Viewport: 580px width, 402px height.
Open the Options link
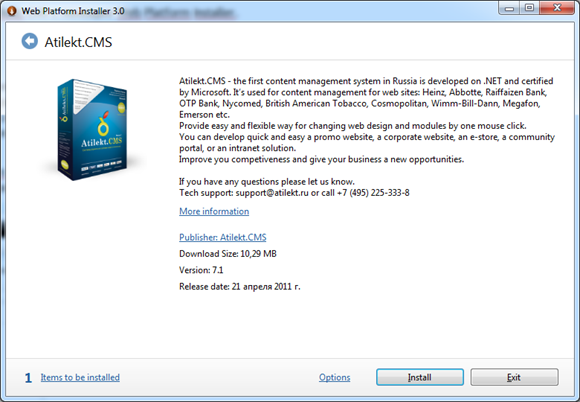(x=334, y=377)
